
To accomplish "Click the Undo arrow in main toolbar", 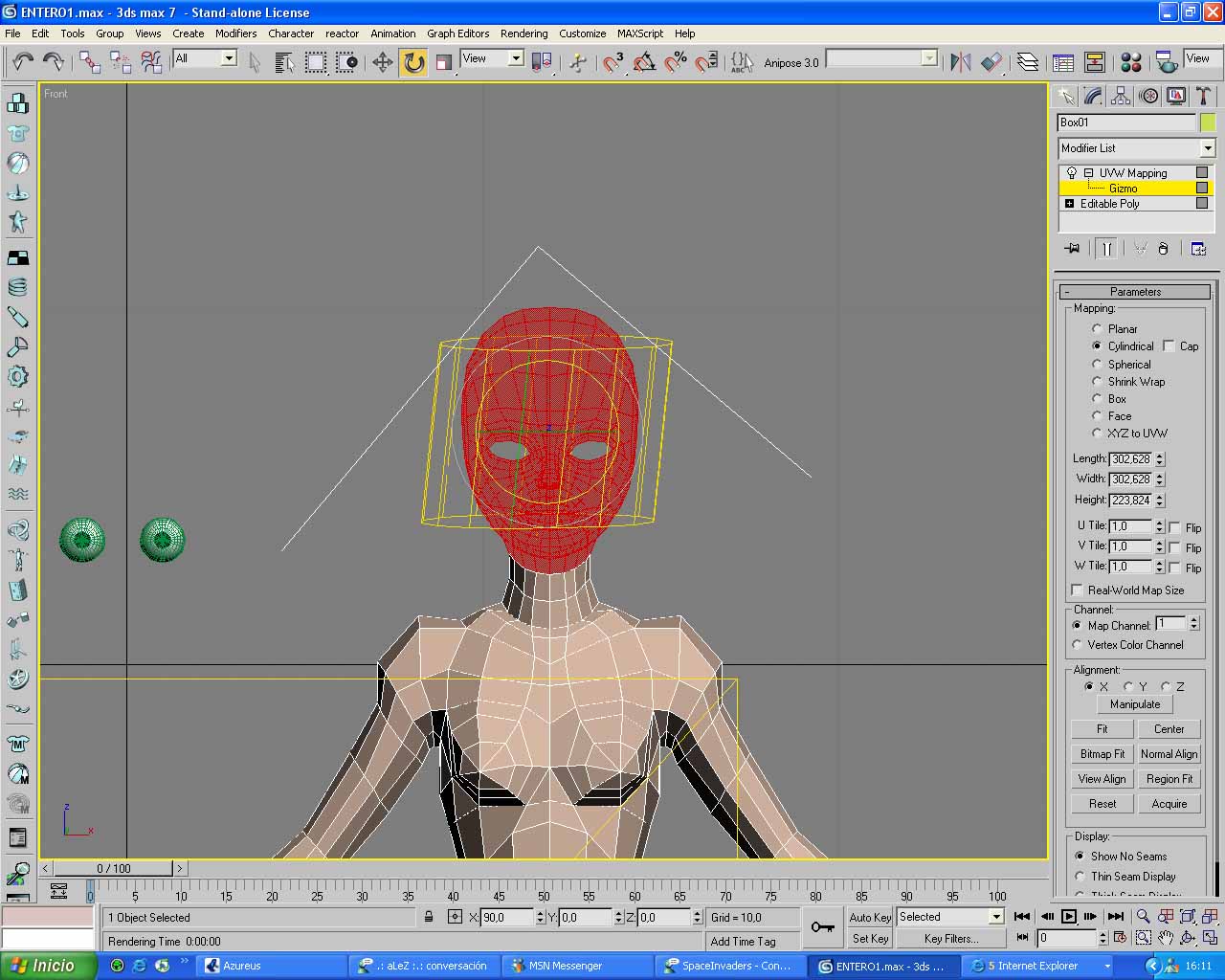I will [x=22, y=62].
